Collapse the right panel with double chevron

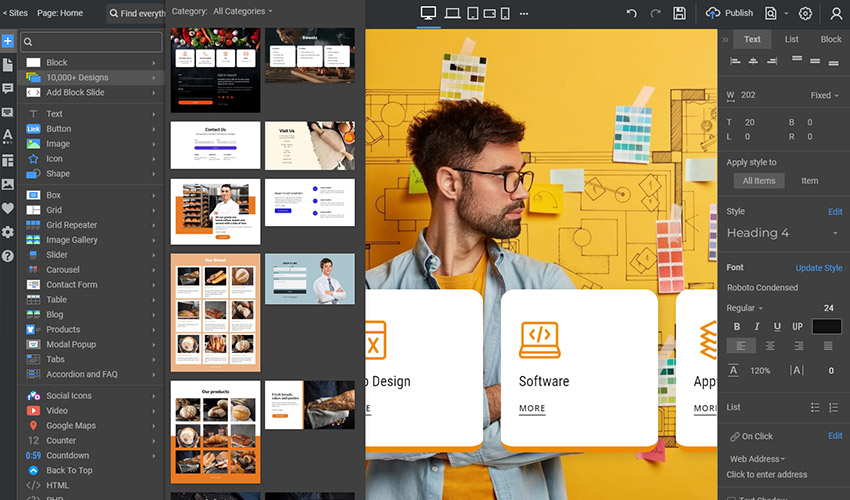tap(725, 40)
